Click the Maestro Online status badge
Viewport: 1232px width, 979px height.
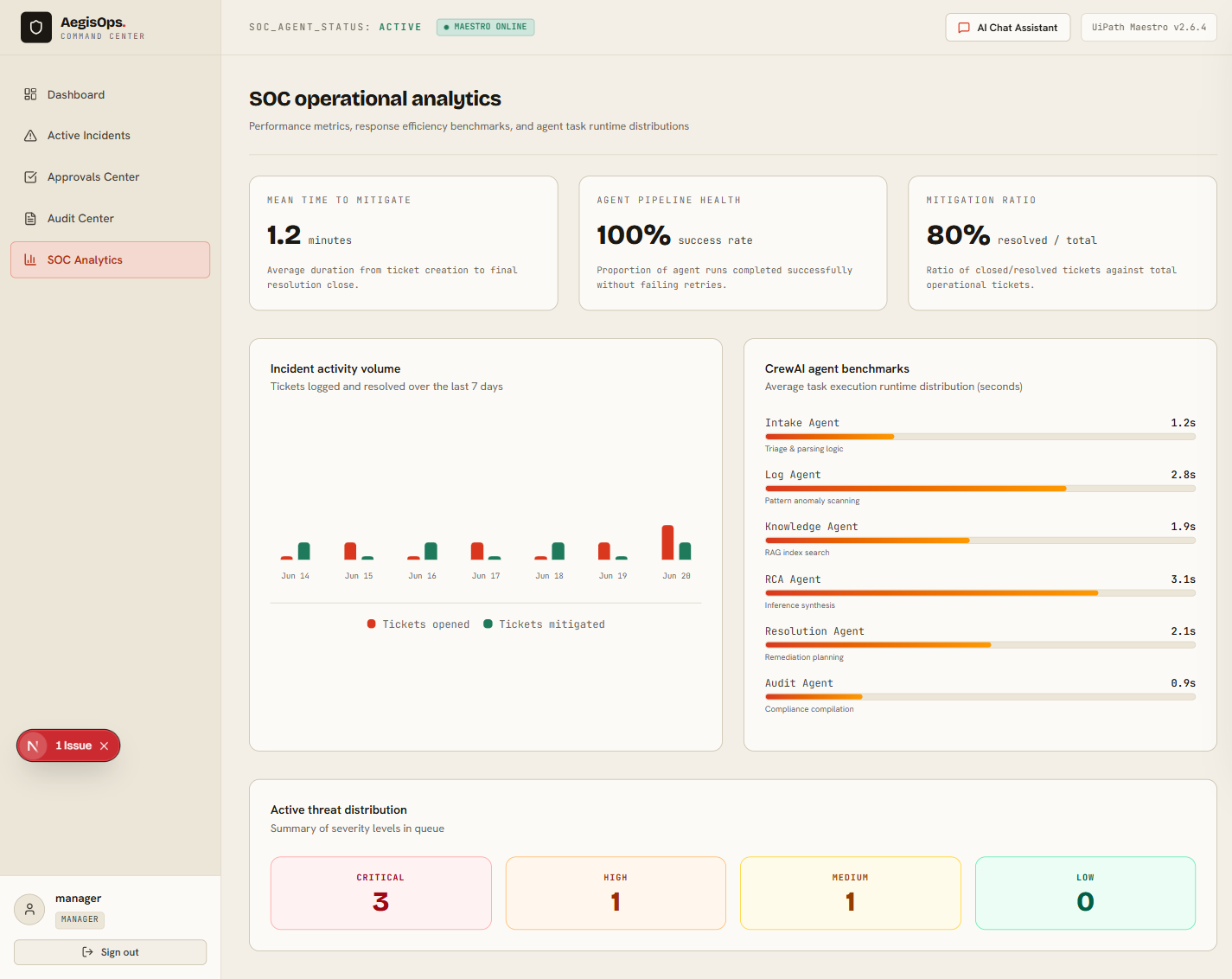pos(485,27)
